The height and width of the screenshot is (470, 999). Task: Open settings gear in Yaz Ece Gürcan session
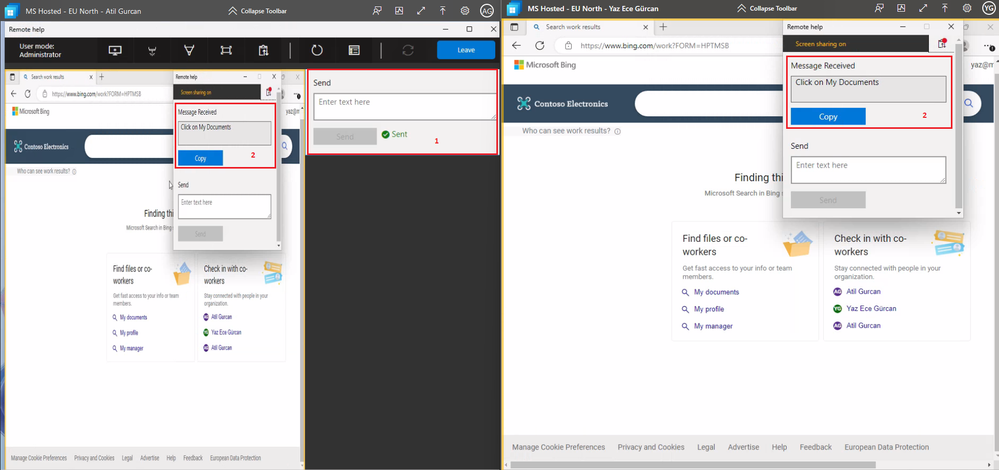(x=967, y=9)
